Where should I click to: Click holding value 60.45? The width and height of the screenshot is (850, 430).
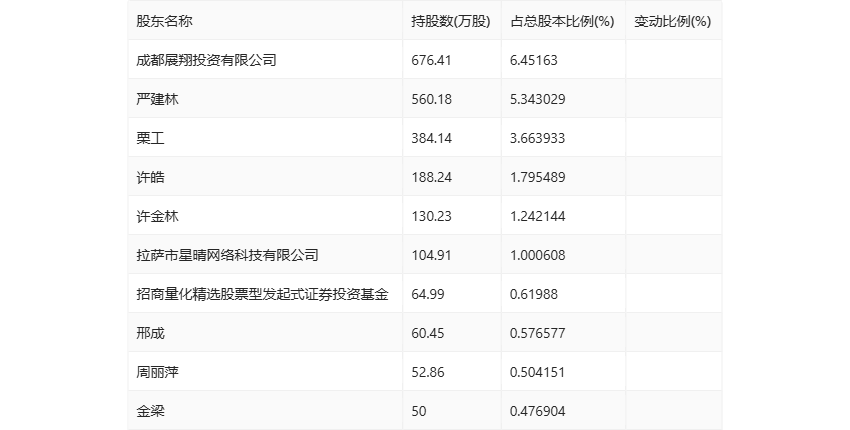[x=428, y=333]
